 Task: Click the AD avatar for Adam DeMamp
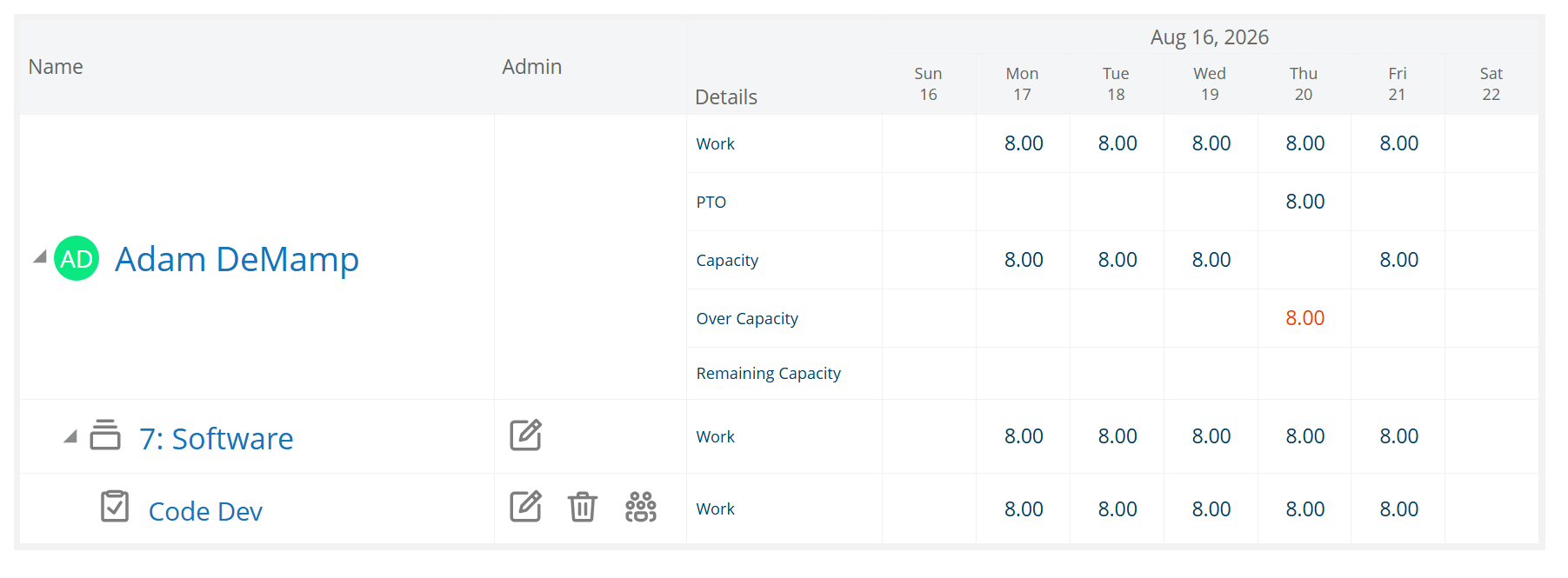pos(77,258)
